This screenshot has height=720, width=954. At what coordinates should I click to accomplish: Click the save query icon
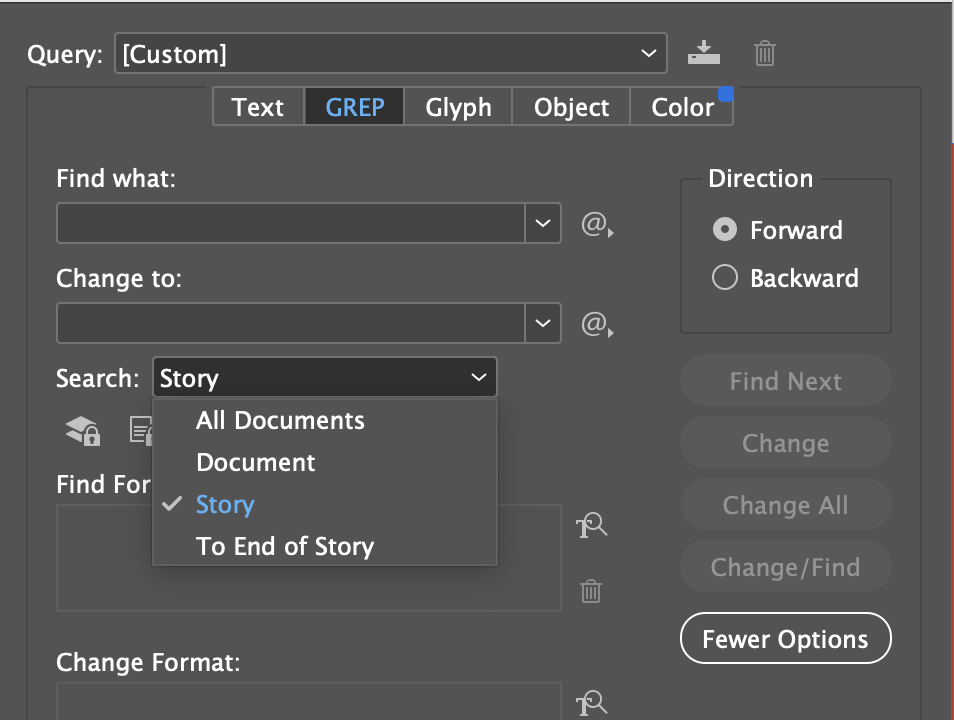click(x=703, y=53)
